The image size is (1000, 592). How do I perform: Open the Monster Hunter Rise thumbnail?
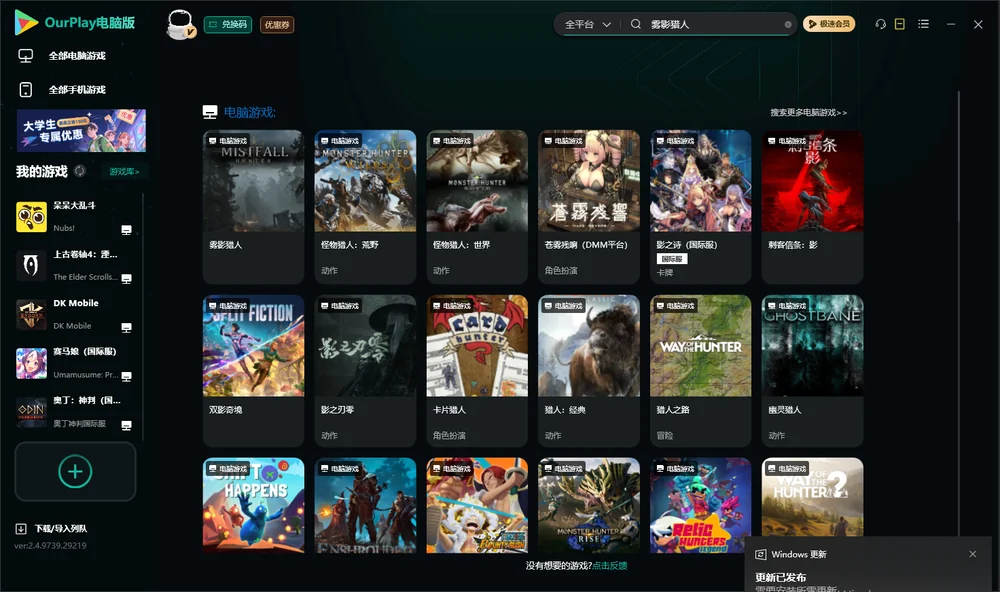[x=589, y=505]
